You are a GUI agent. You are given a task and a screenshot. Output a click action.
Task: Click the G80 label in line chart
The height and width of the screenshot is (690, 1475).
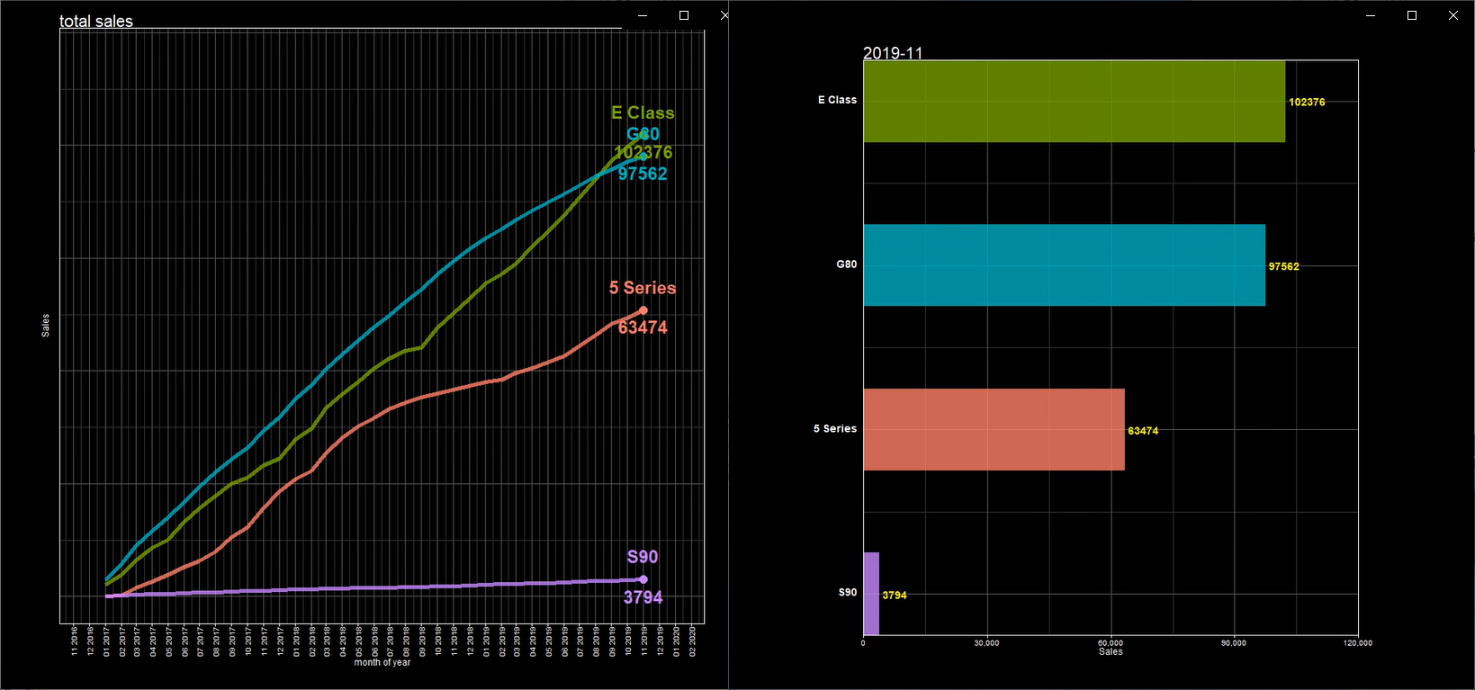point(643,134)
